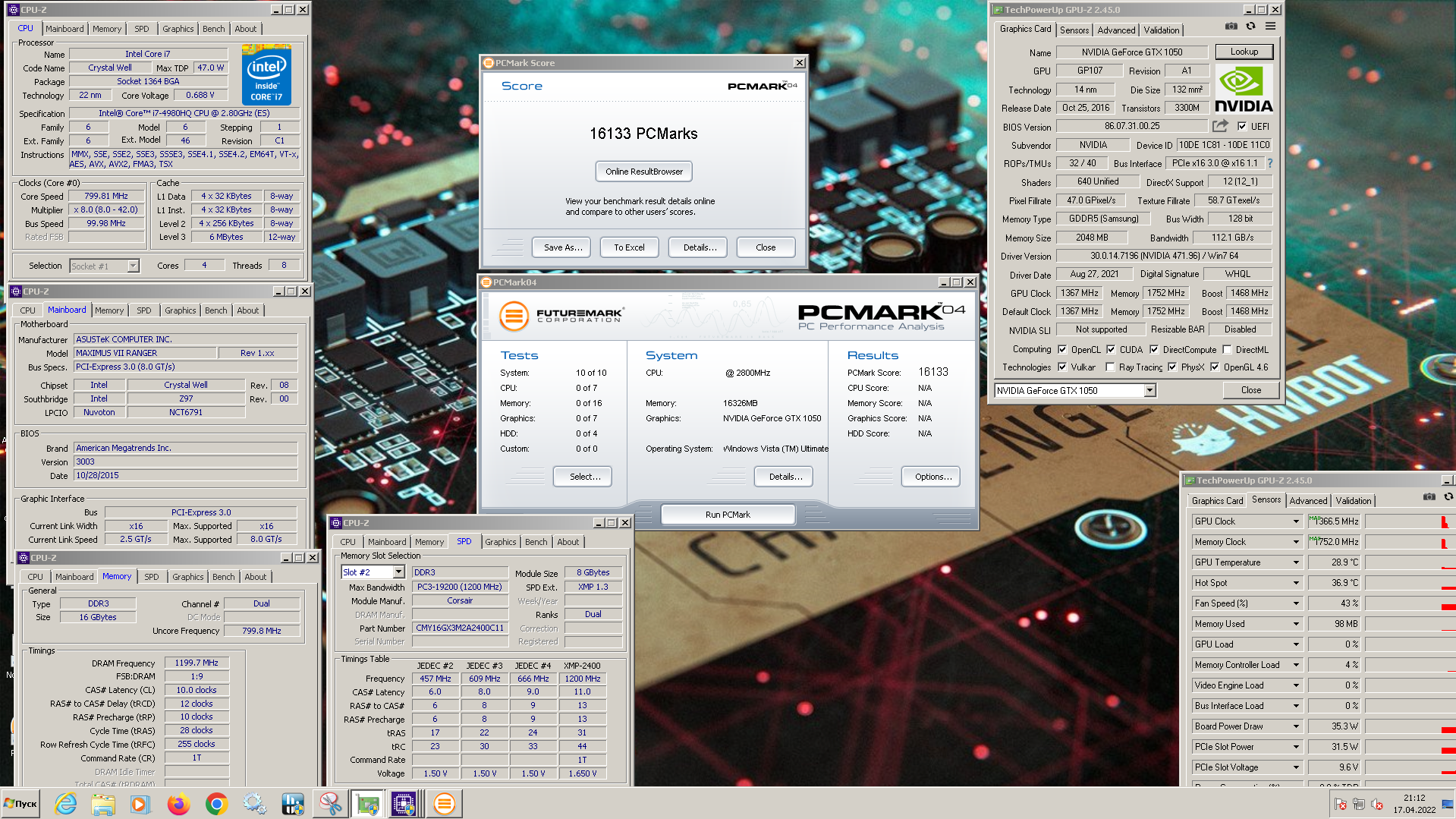Toggle the PhysX checkbox

coord(1172,367)
